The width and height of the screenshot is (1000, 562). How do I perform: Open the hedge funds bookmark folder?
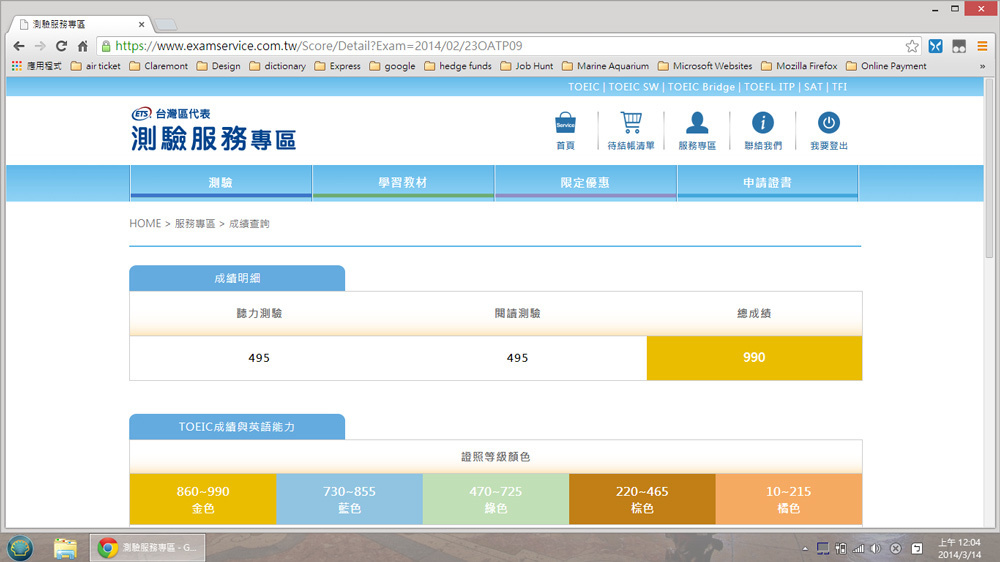(x=458, y=66)
